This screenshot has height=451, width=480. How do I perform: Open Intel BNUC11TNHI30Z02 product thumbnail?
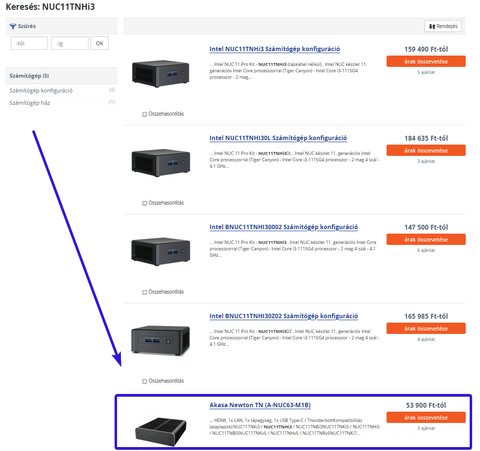(x=161, y=340)
